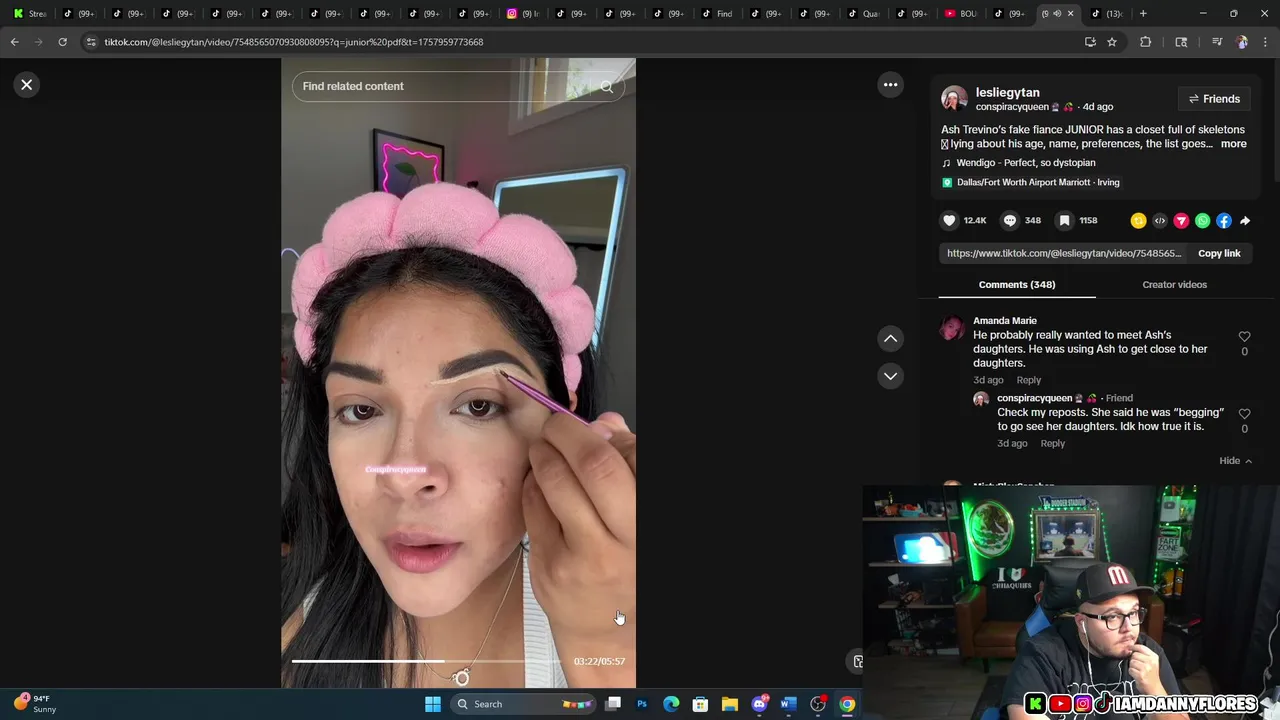1280x720 pixels.
Task: Open Microsoft Word from the taskbar
Action: (x=788, y=704)
